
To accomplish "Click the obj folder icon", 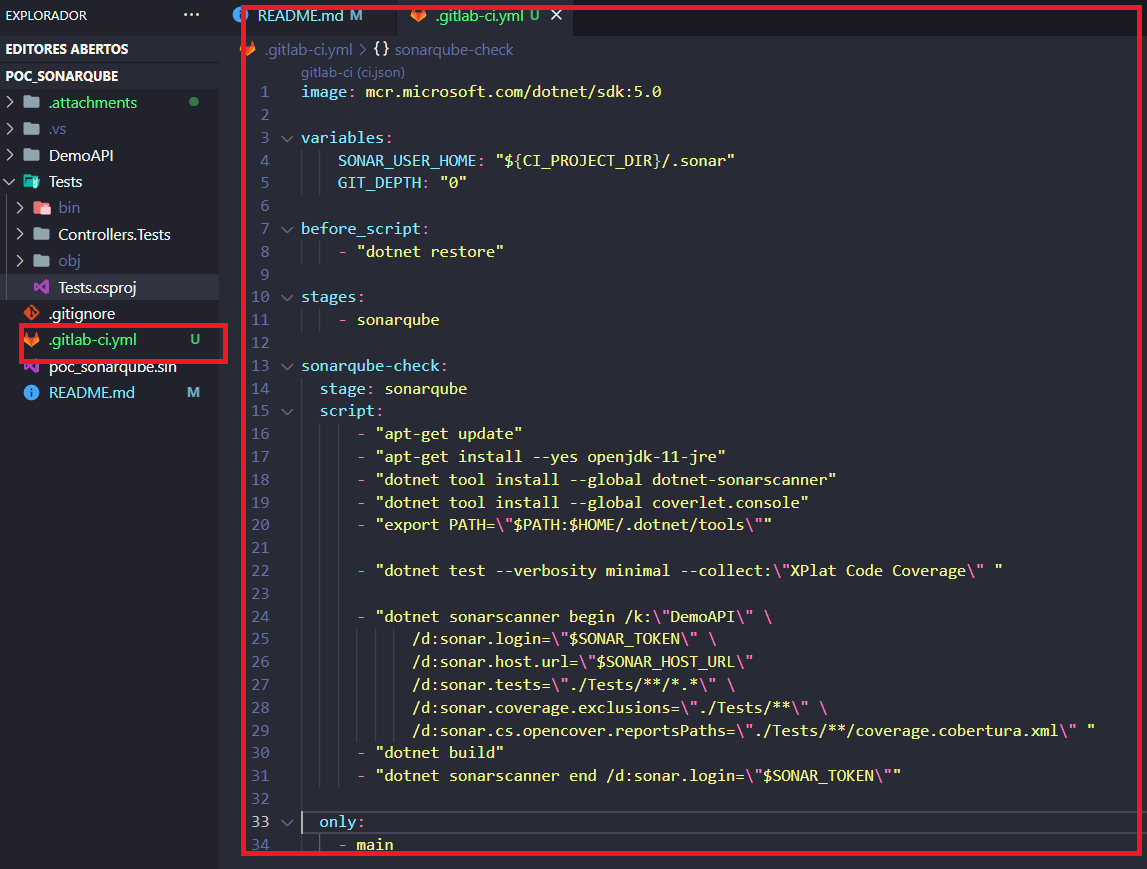I will pos(42,260).
